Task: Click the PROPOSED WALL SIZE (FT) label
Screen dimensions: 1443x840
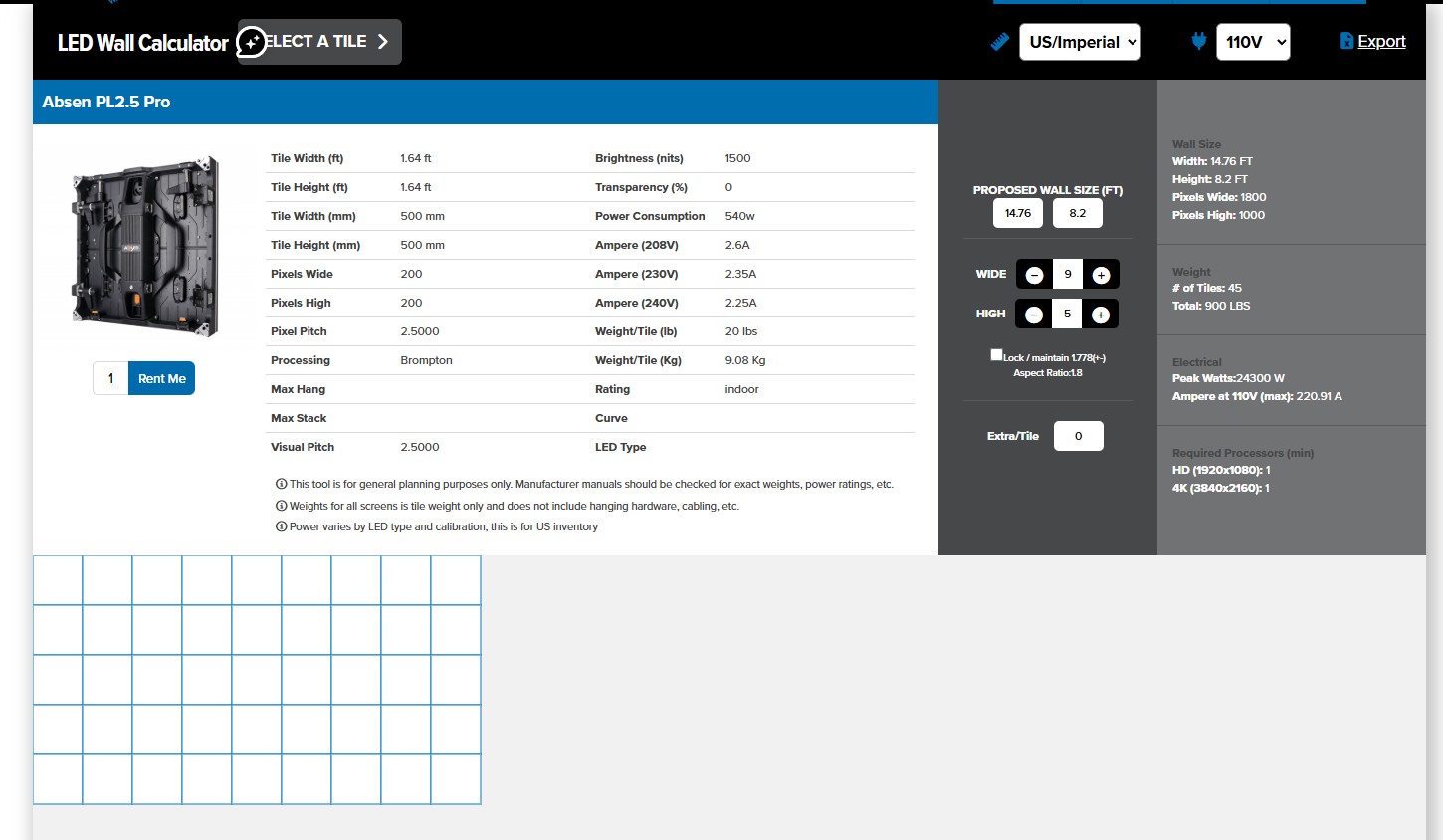Action: click(x=1048, y=190)
